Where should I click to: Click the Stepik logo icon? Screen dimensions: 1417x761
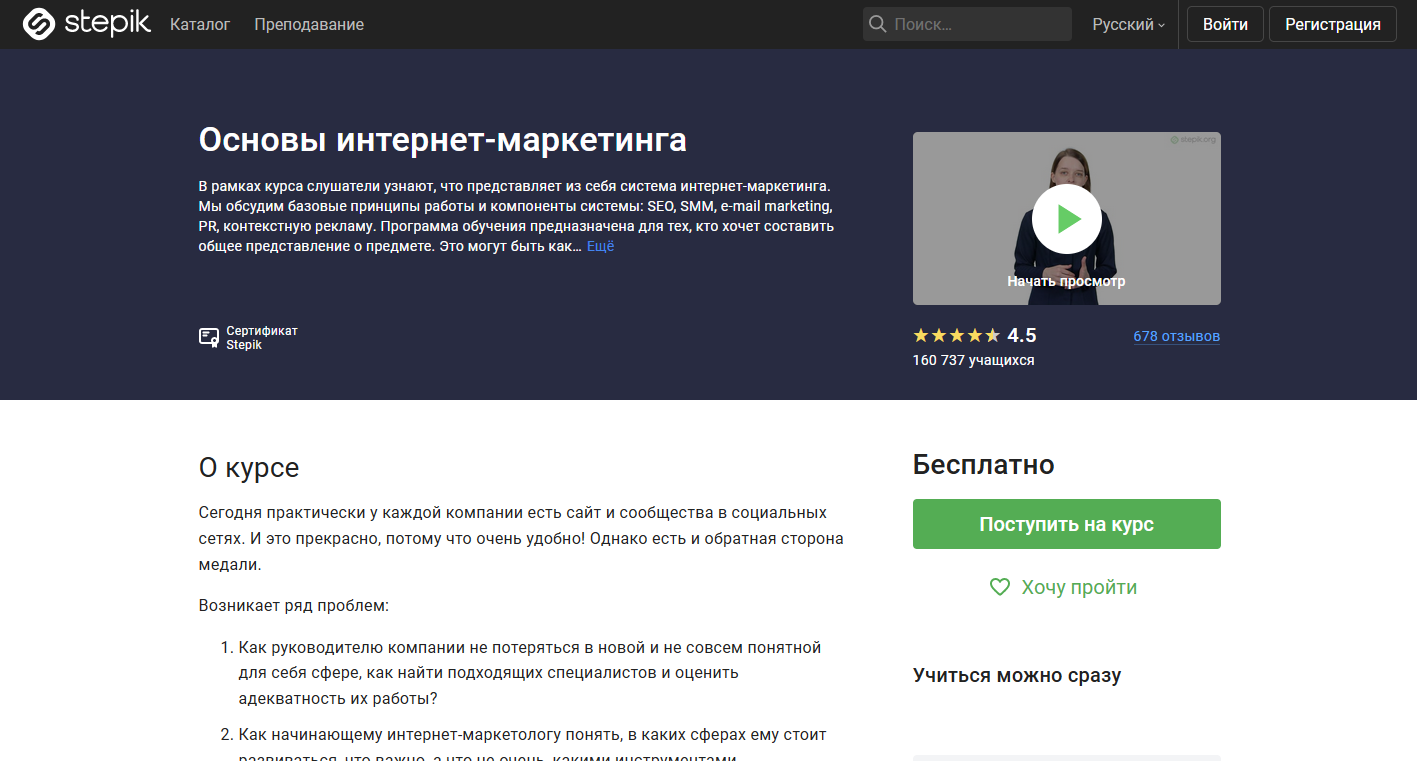click(38, 23)
